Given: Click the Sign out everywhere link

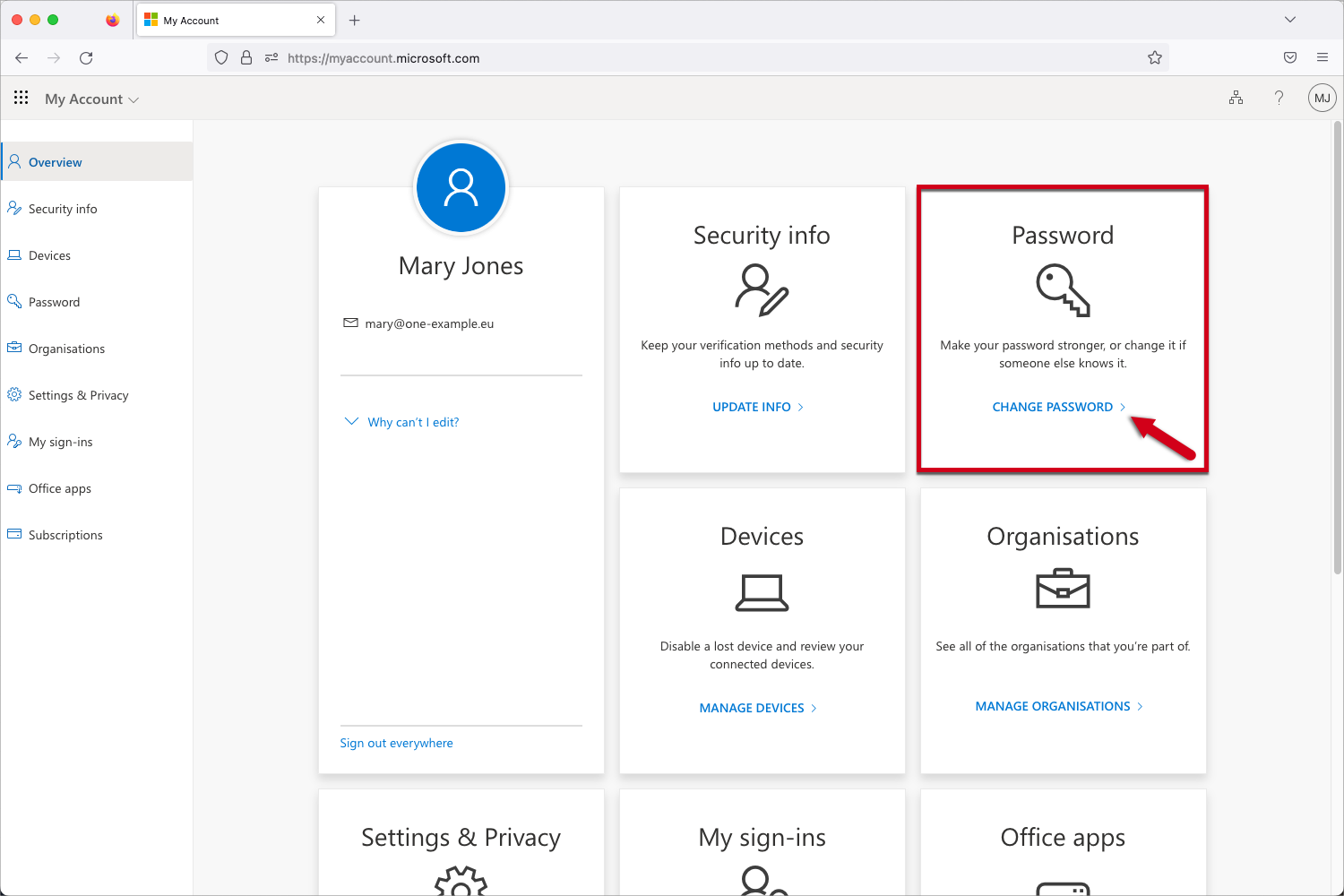Looking at the screenshot, I should [396, 742].
